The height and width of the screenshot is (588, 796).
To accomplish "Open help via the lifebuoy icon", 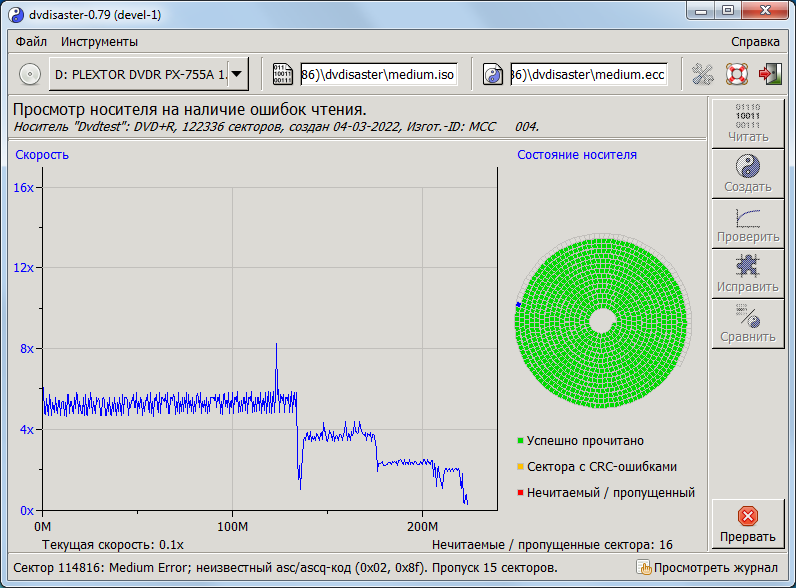I will 736,74.
